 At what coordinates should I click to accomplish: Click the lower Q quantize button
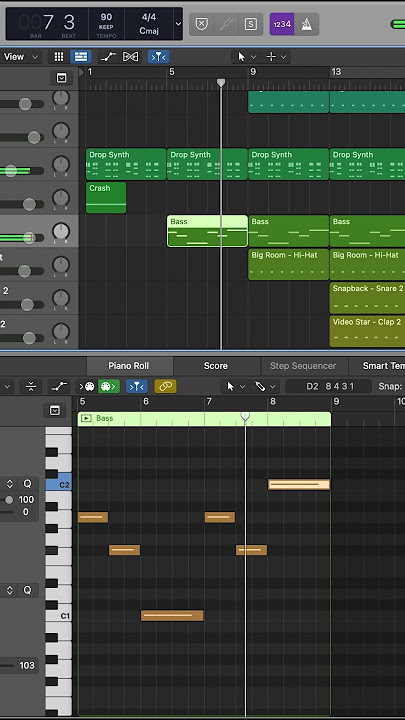pyautogui.click(x=28, y=590)
